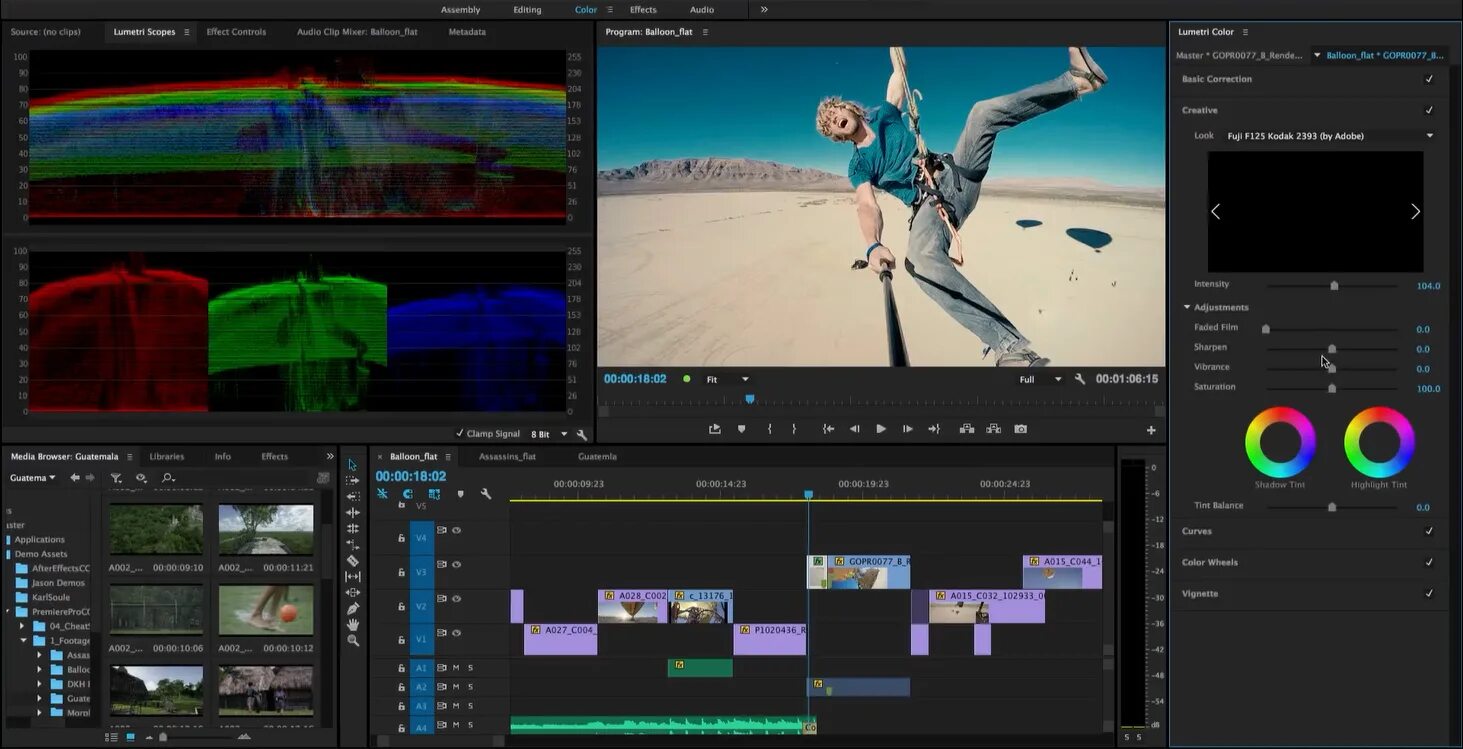Select the Hand tool

353,625
